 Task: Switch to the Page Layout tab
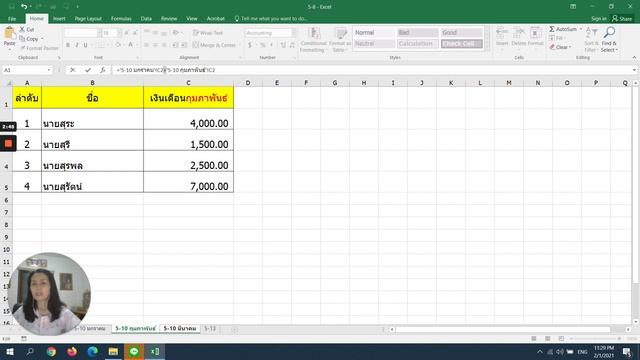[x=88, y=19]
